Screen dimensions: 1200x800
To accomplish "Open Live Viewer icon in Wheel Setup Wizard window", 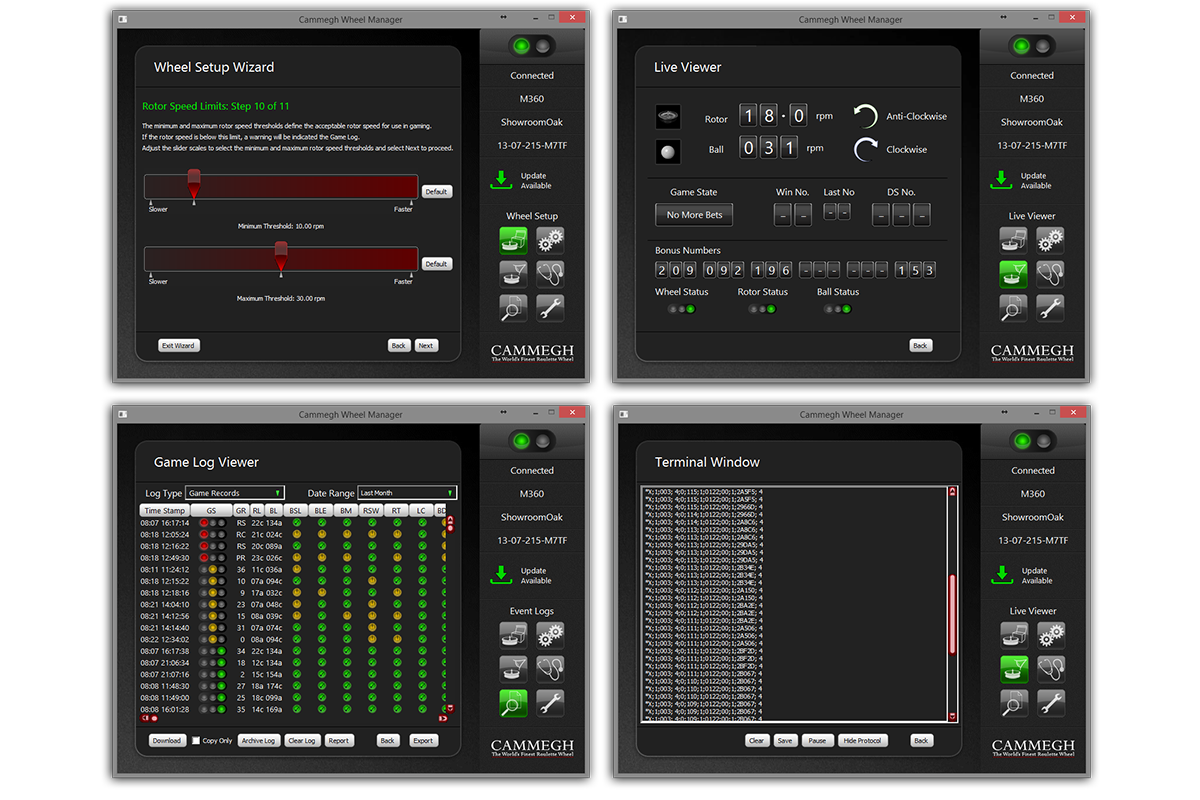I will pos(514,274).
